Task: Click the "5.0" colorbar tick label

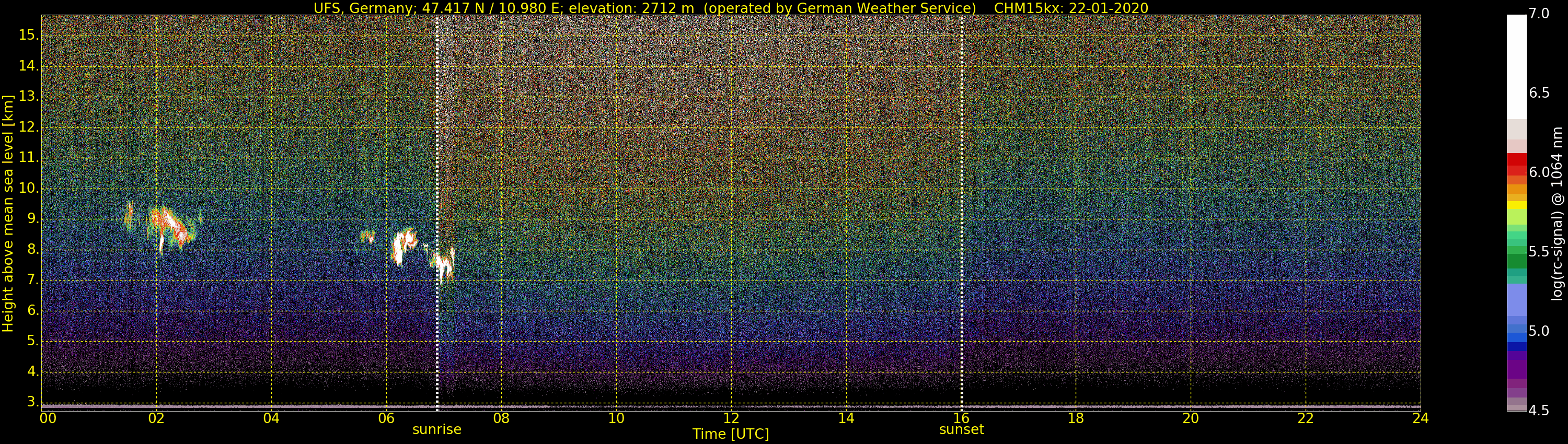Action: click(x=1539, y=332)
